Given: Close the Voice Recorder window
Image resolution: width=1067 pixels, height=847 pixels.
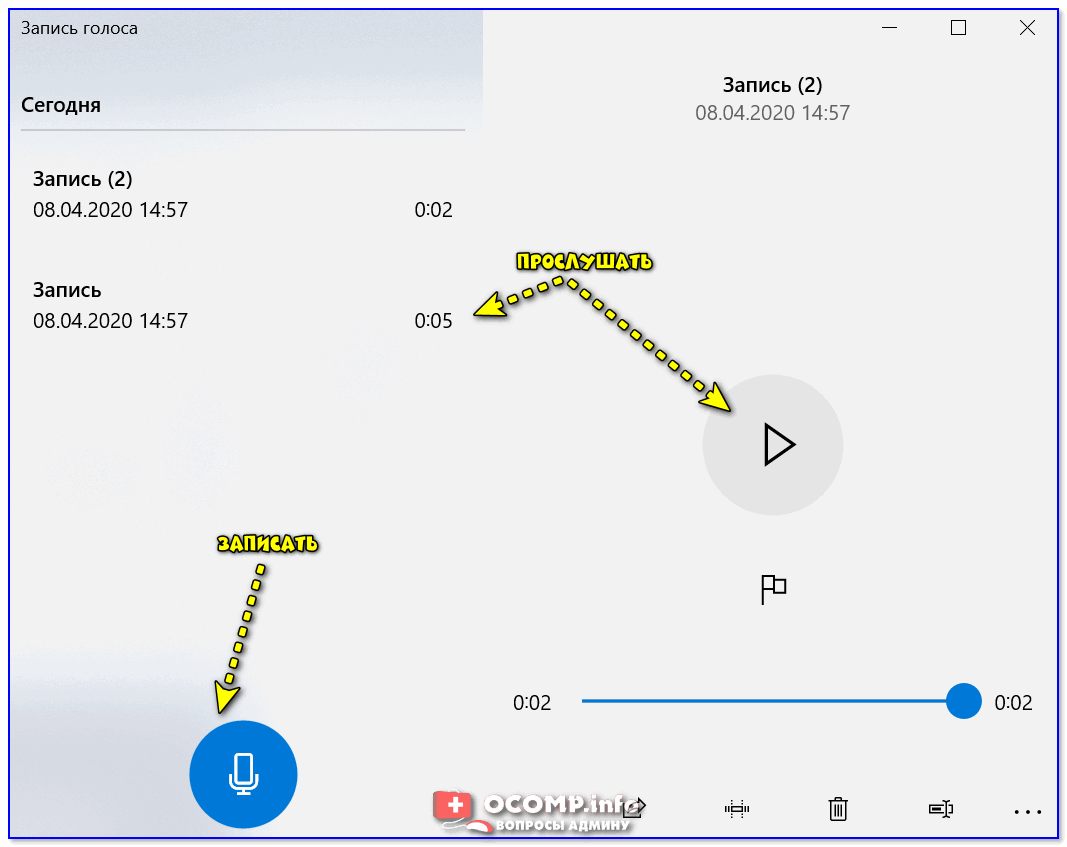Looking at the screenshot, I should (x=1027, y=28).
